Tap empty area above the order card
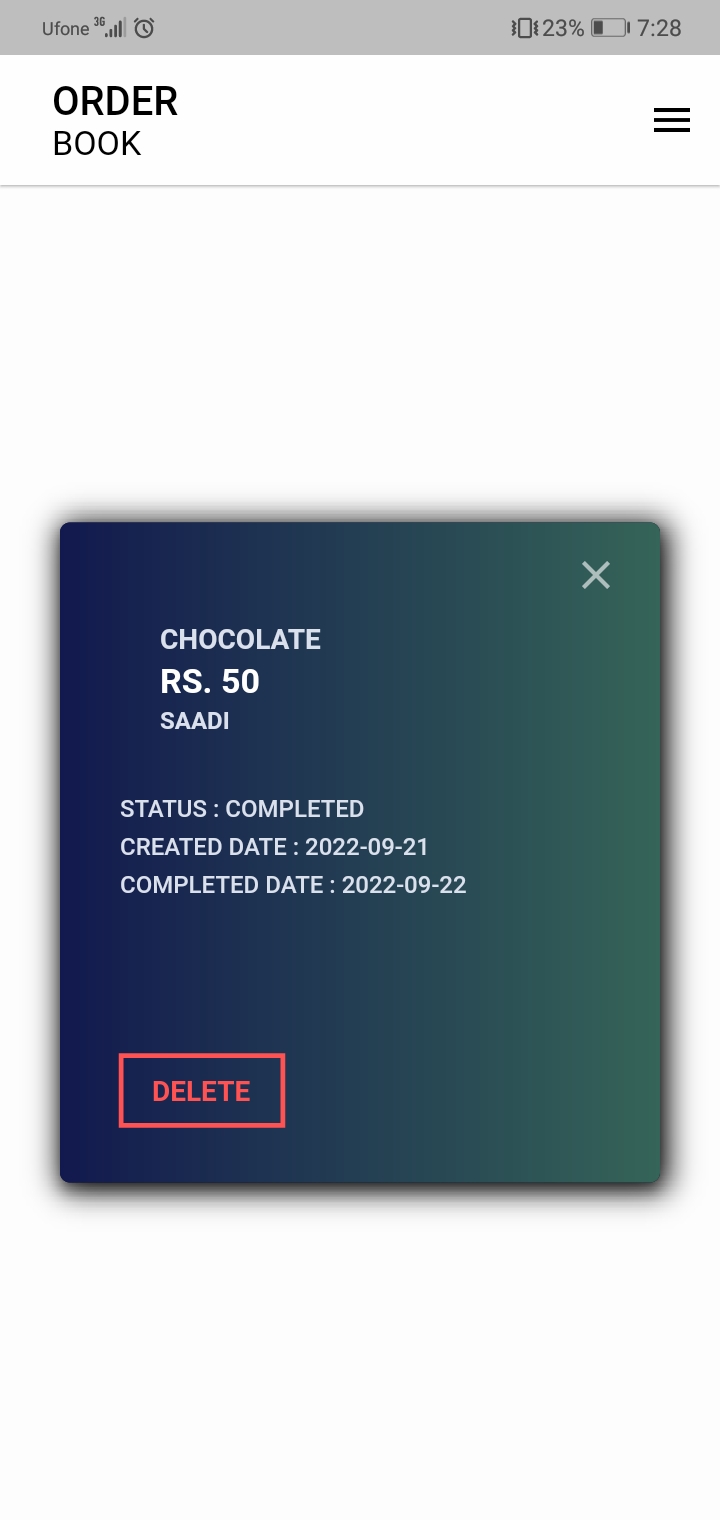This screenshot has width=720, height=1520. coord(360,350)
